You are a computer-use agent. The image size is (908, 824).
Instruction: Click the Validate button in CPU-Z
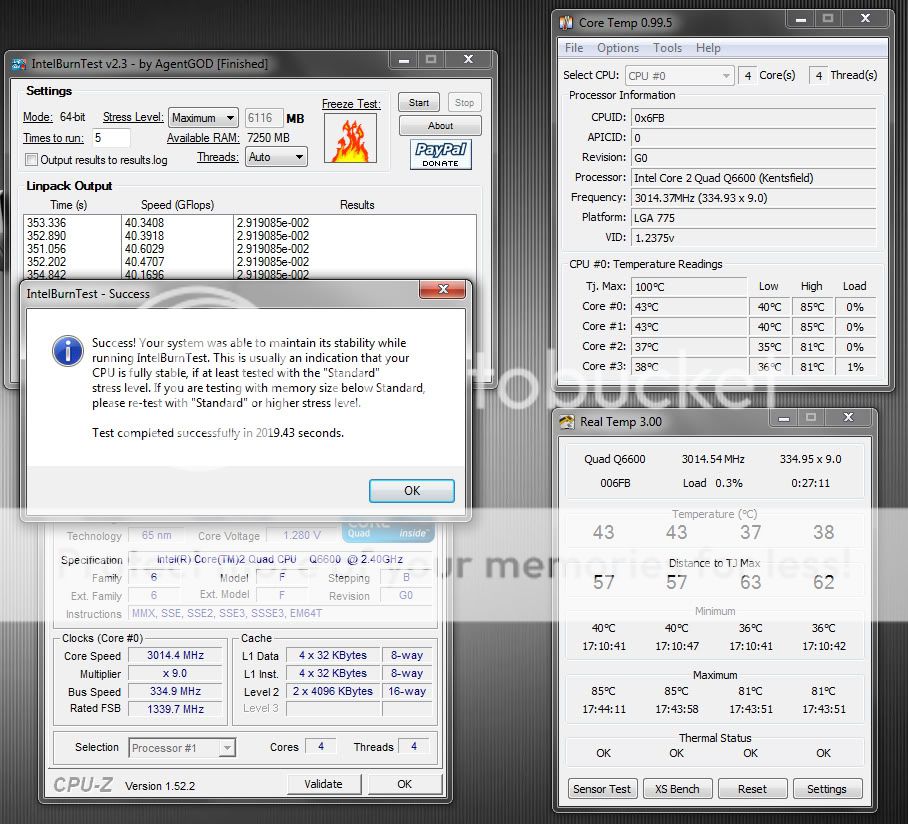pos(324,784)
